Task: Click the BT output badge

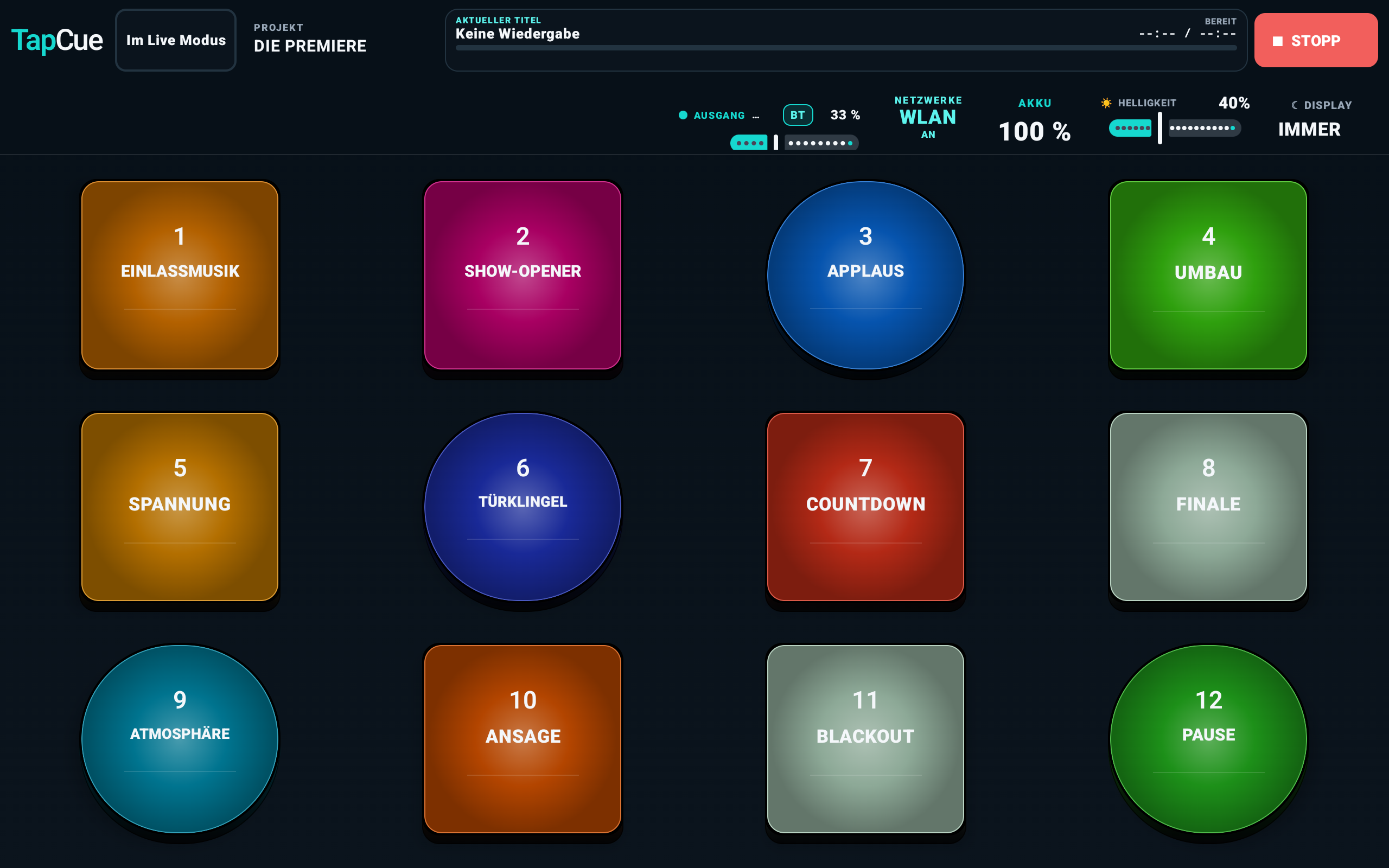Action: click(798, 115)
